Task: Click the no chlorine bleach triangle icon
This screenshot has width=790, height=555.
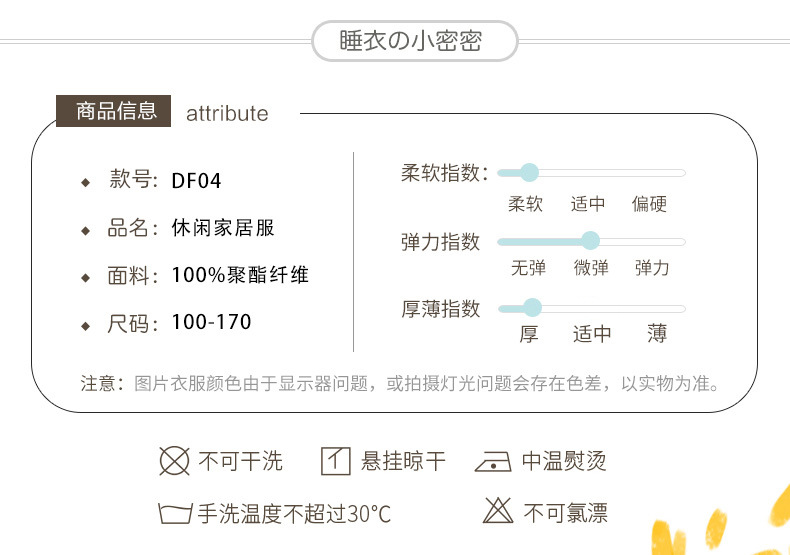Action: click(497, 512)
